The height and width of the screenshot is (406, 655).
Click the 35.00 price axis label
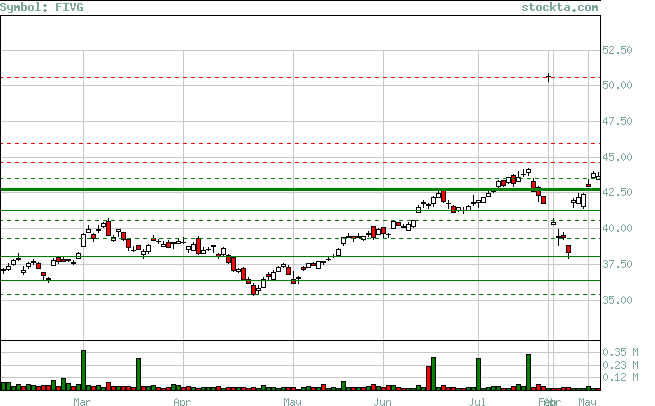click(617, 300)
